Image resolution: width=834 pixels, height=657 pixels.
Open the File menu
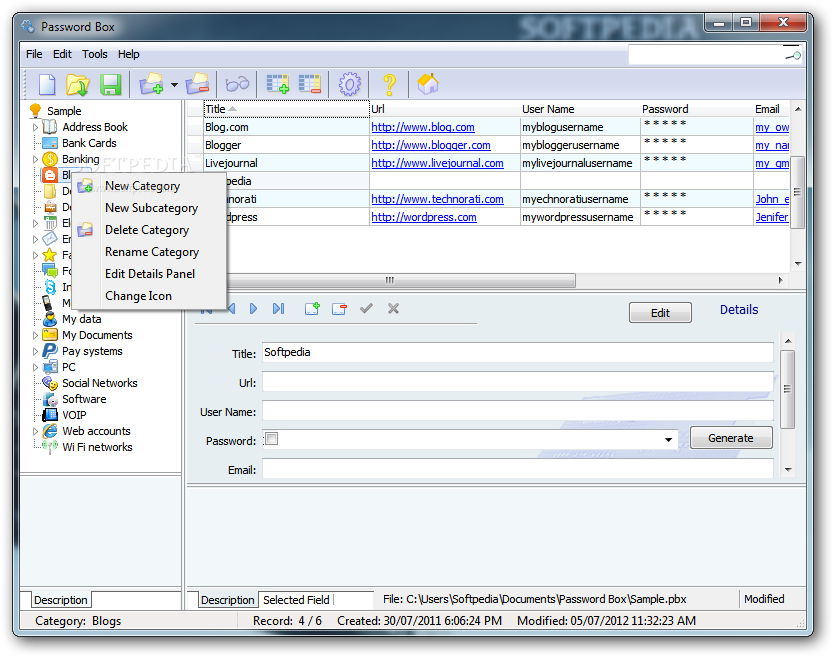click(34, 54)
